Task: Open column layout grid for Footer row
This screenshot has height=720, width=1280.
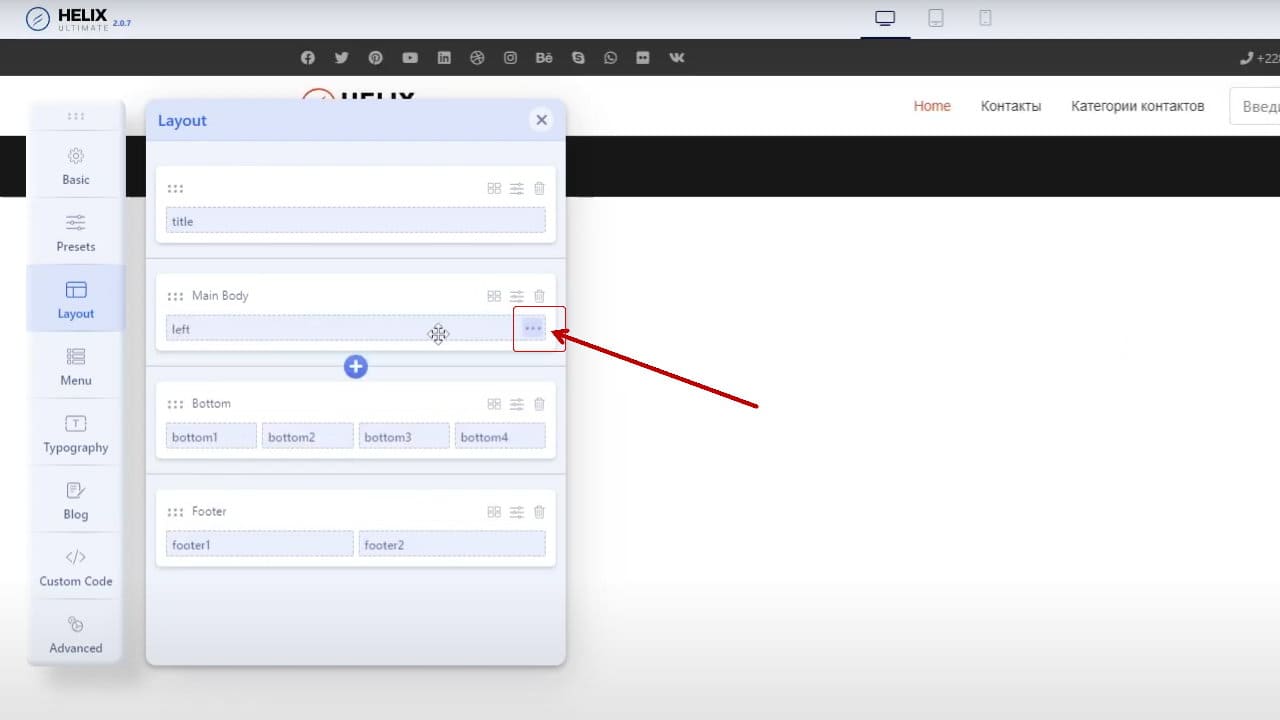Action: tap(494, 512)
